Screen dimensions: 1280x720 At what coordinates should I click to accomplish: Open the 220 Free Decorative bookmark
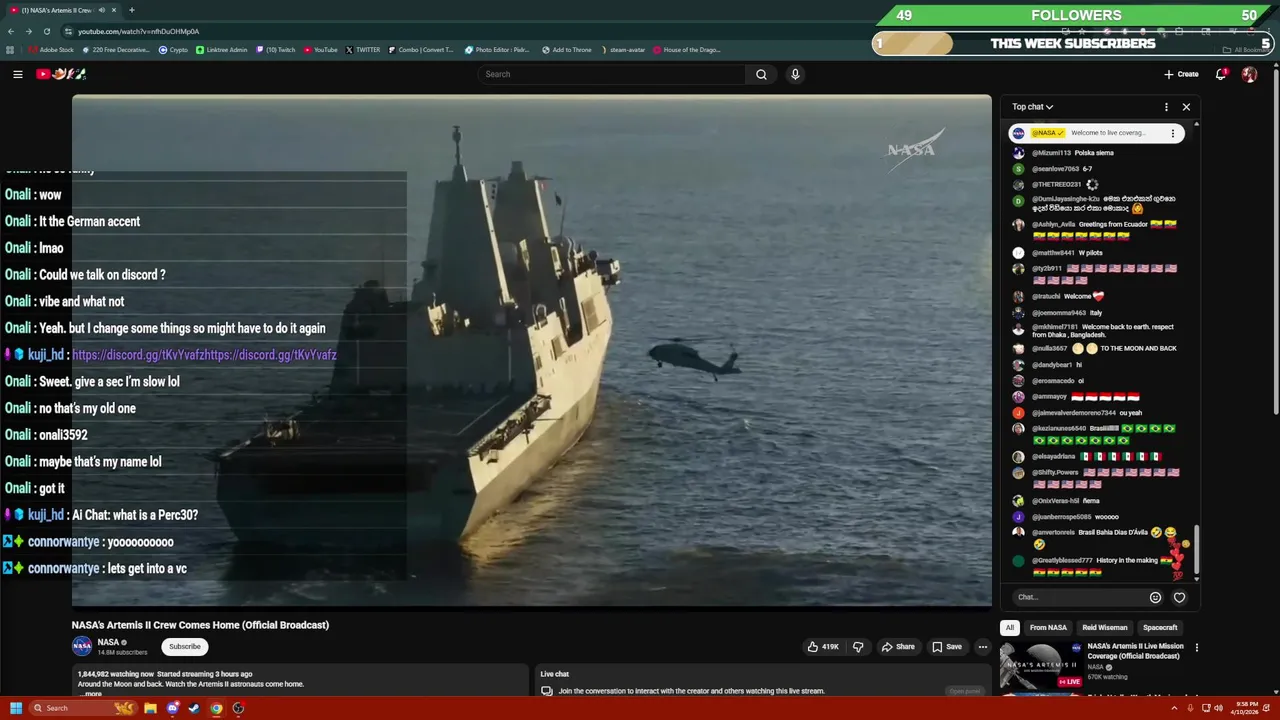click(x=115, y=50)
